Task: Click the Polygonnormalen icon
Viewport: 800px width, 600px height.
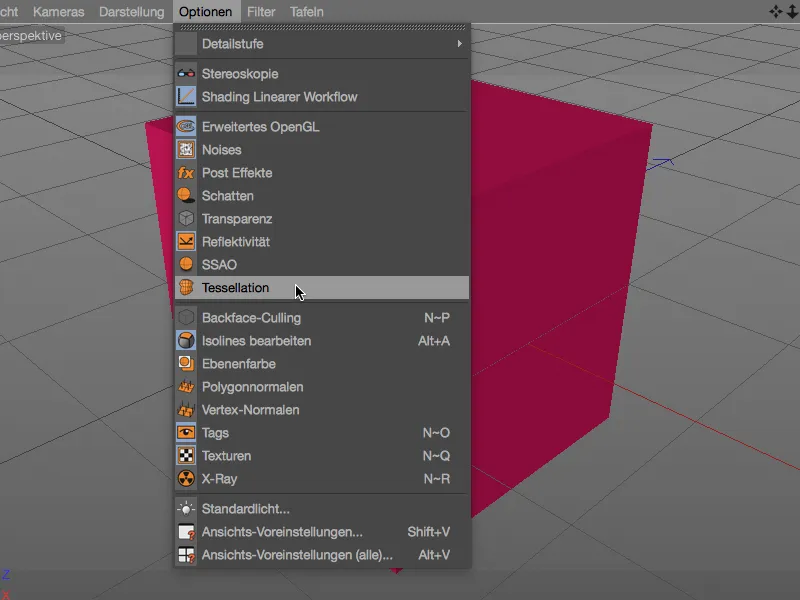Action: (186, 386)
